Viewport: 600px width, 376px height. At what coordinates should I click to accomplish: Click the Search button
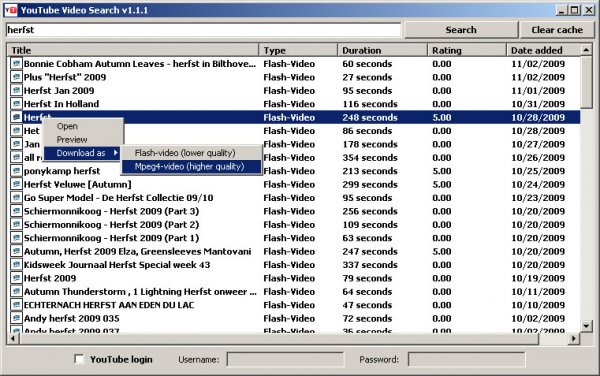click(x=461, y=30)
